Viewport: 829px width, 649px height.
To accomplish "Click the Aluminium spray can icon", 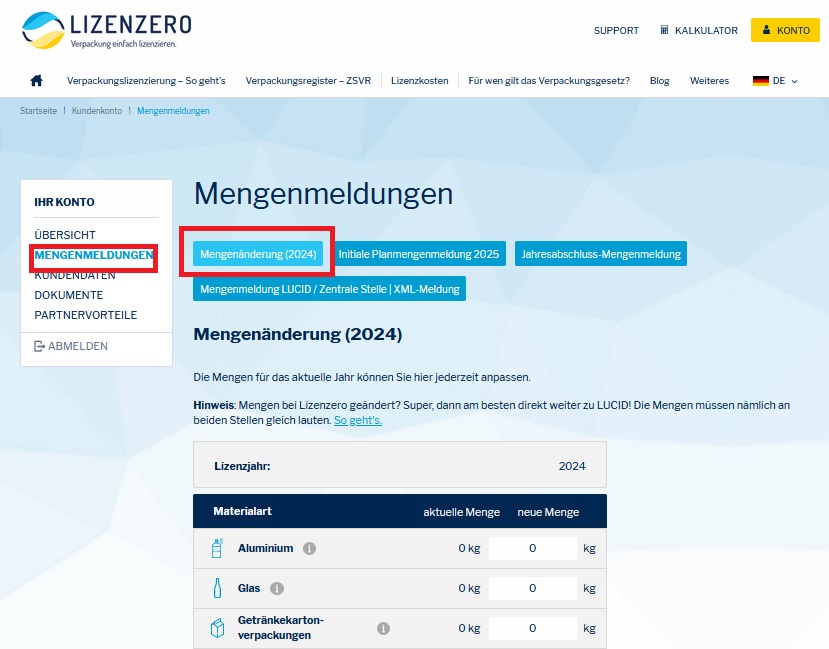I will (217, 548).
